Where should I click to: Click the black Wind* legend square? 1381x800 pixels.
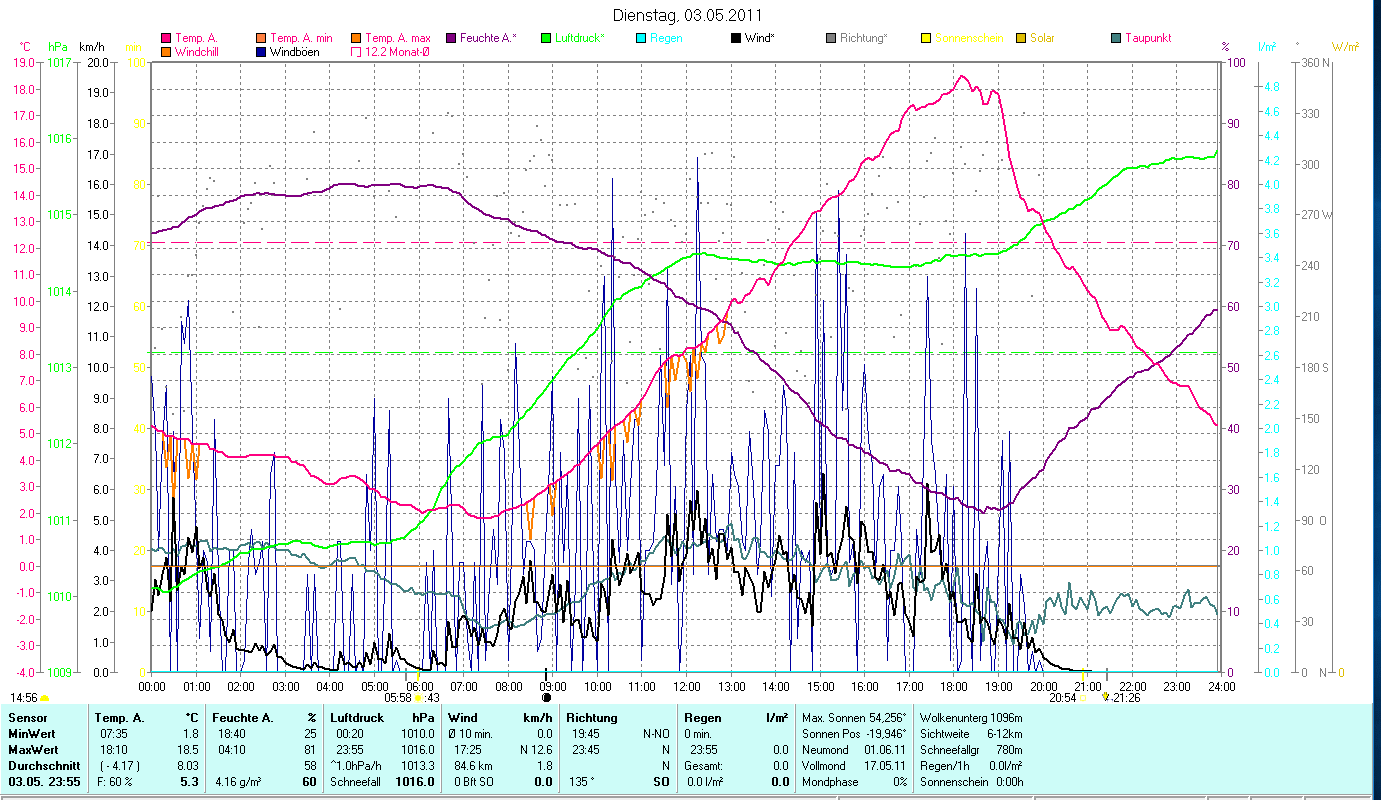pos(736,38)
